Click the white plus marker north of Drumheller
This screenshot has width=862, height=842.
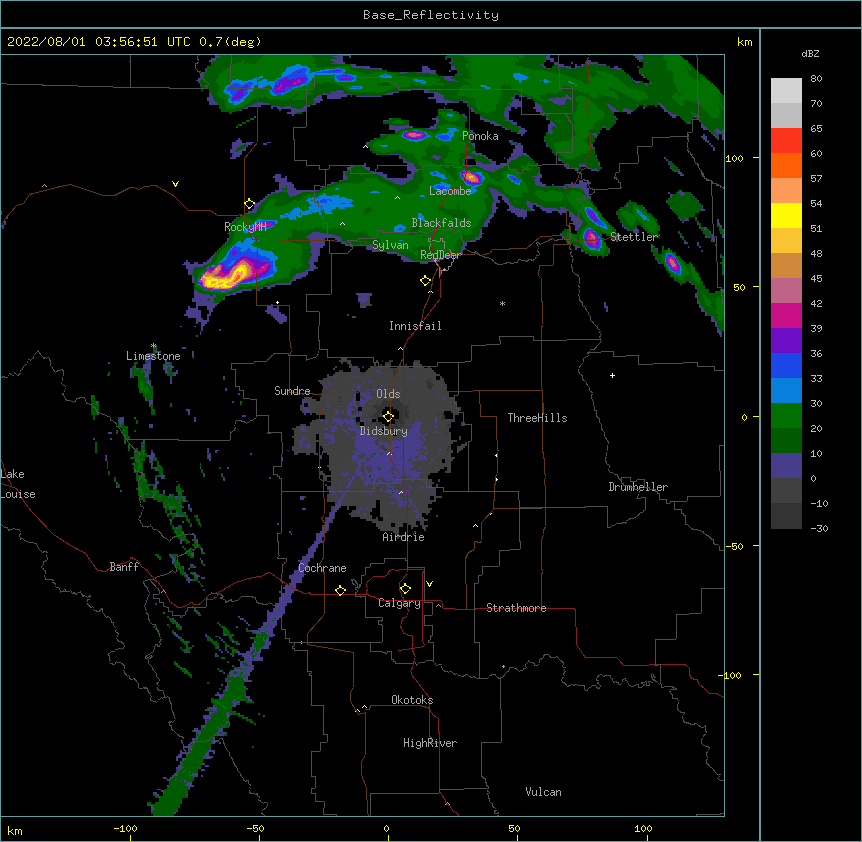click(612, 375)
